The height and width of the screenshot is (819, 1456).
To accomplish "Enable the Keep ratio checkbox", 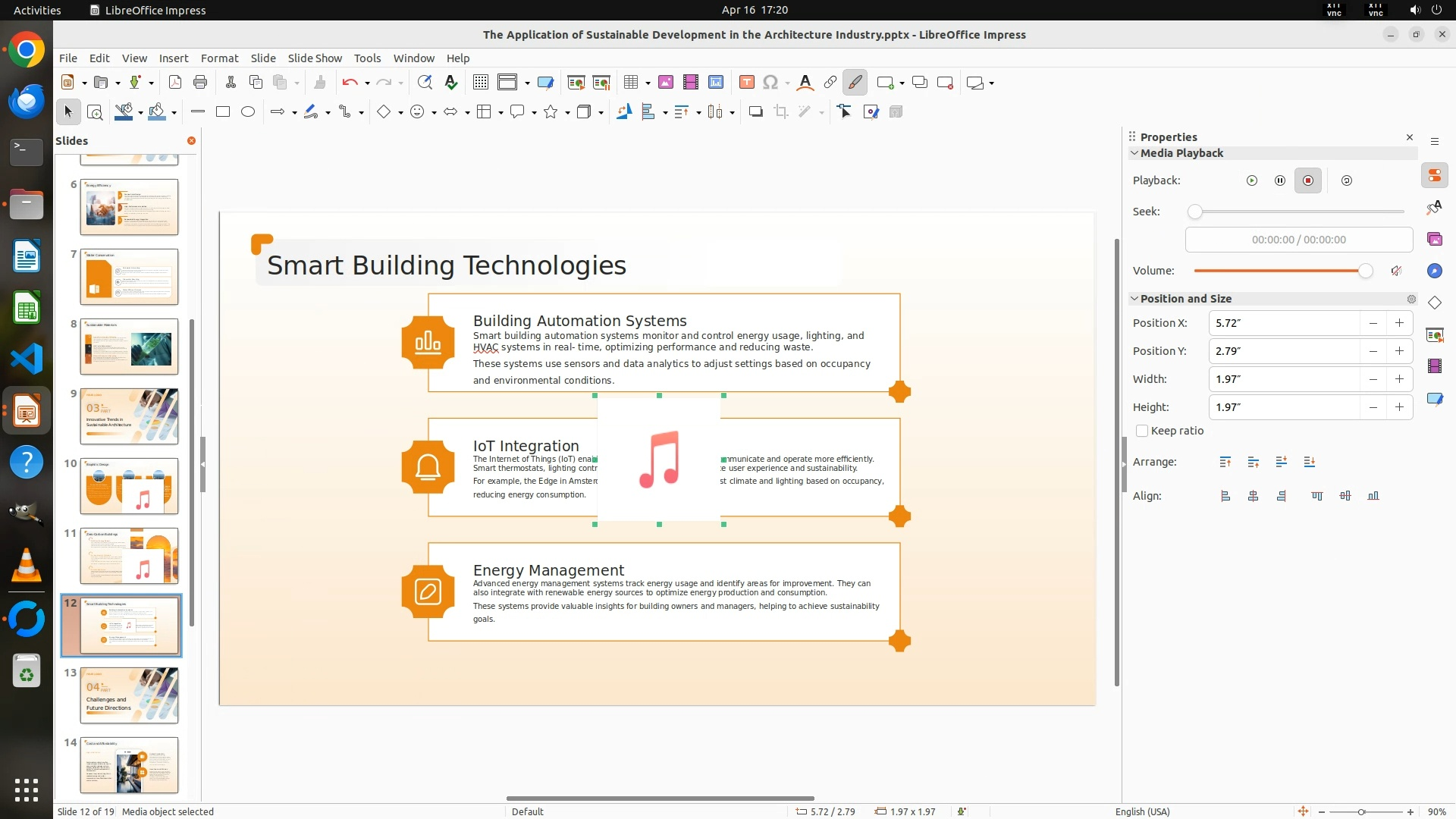I will (1142, 431).
